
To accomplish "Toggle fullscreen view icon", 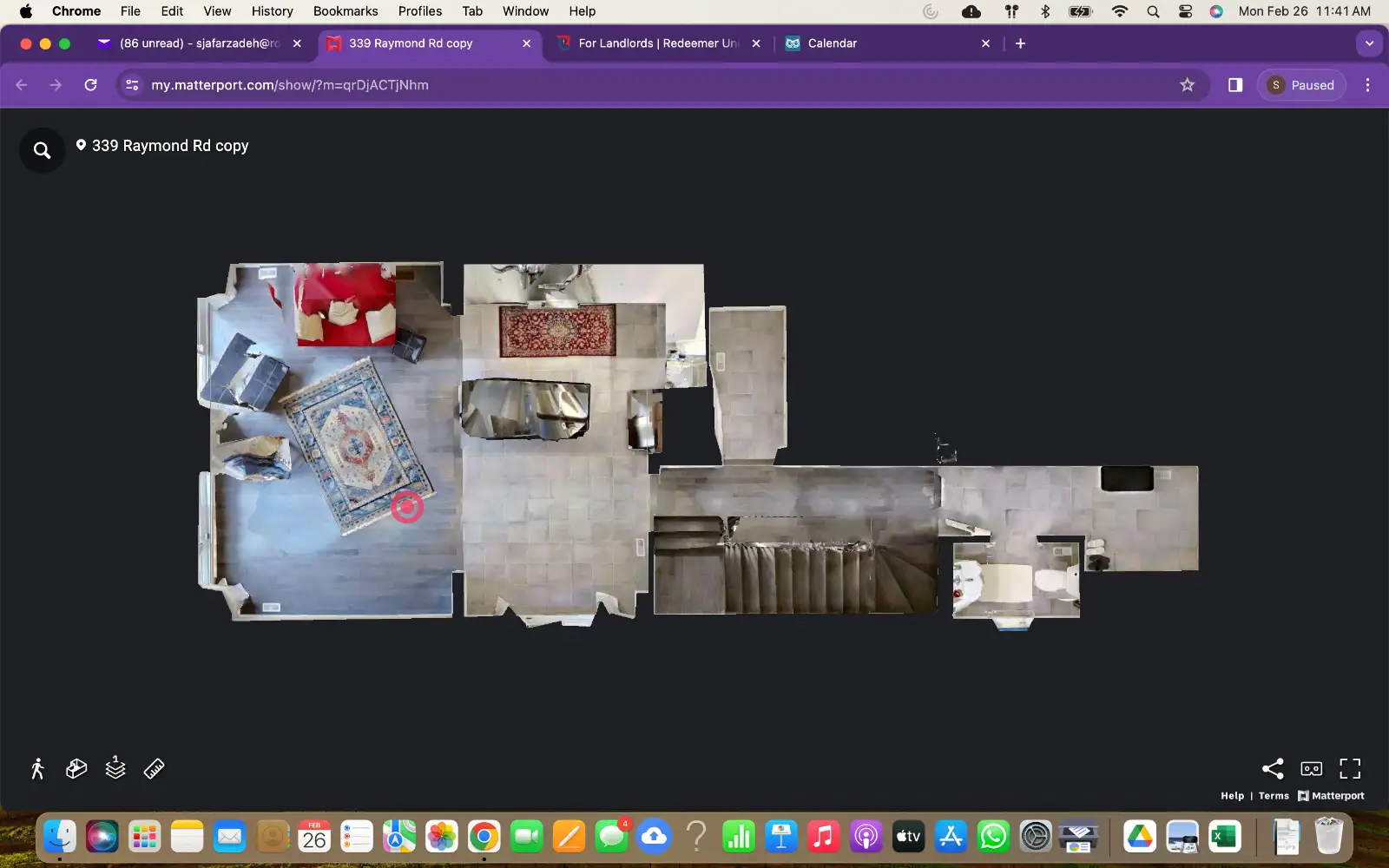I will click(1350, 768).
